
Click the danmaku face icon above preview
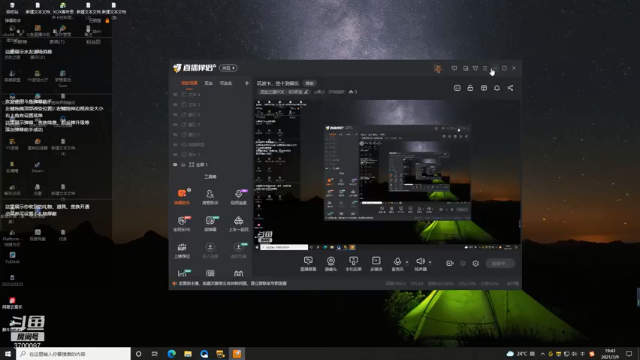tap(457, 88)
